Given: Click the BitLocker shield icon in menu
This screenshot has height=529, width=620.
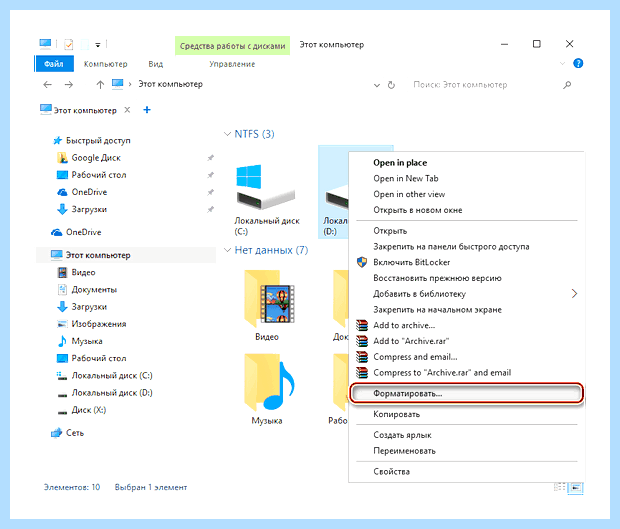Looking at the screenshot, I should tap(361, 262).
